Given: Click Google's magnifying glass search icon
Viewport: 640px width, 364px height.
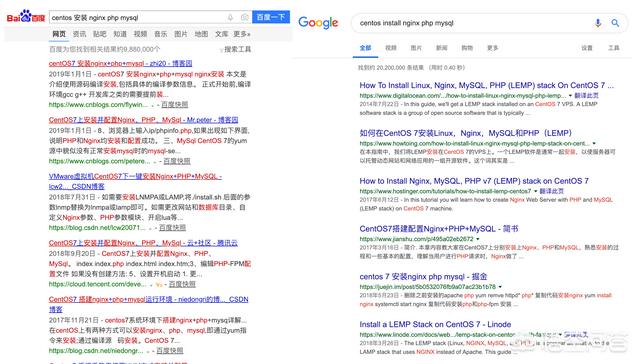Looking at the screenshot, I should click(615, 23).
